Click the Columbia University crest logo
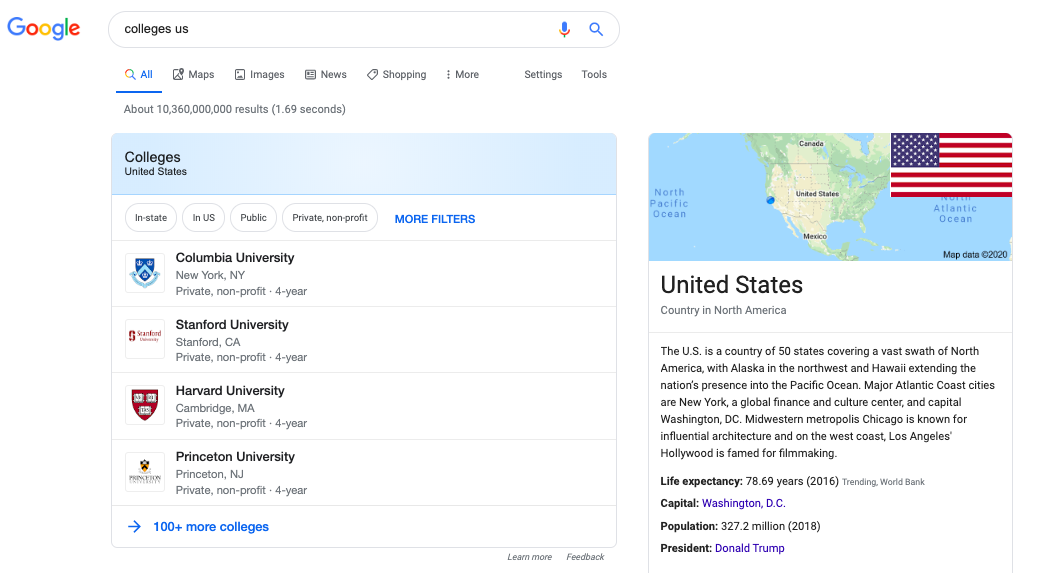This screenshot has height=573, width=1038. click(145, 273)
